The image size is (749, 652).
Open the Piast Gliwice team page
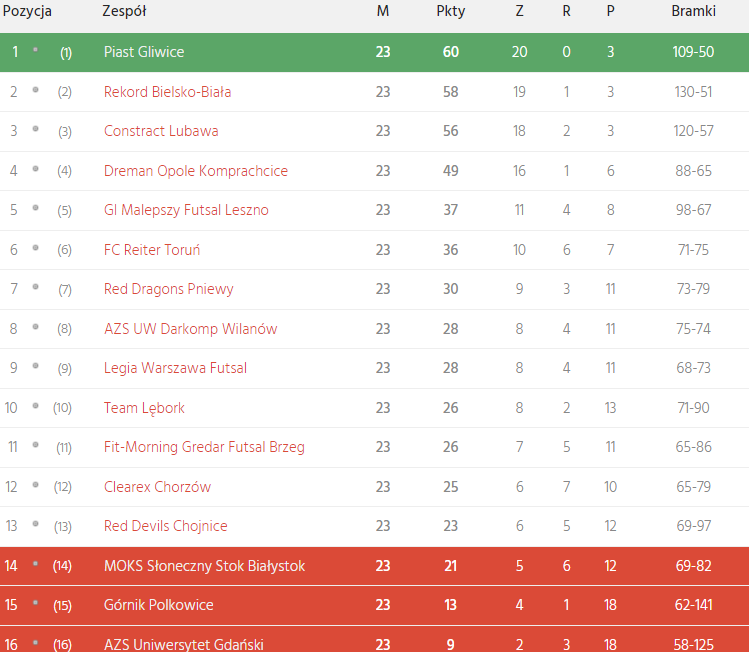click(x=144, y=52)
